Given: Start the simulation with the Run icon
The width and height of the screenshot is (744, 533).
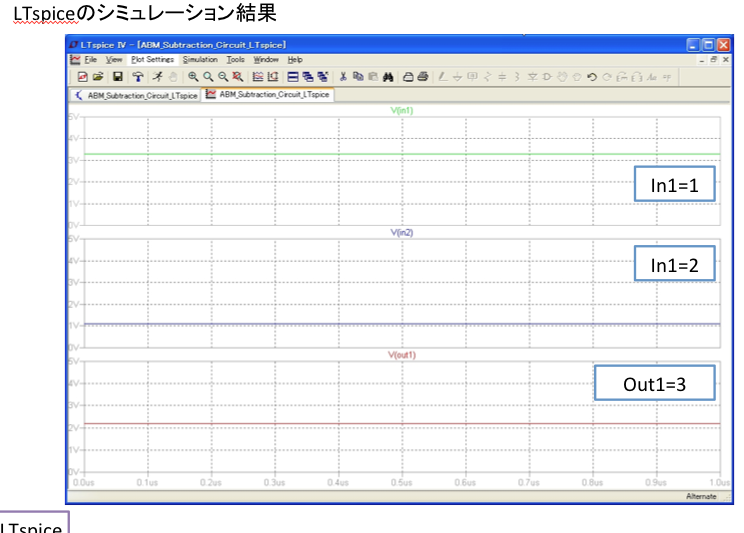Looking at the screenshot, I should point(158,76).
